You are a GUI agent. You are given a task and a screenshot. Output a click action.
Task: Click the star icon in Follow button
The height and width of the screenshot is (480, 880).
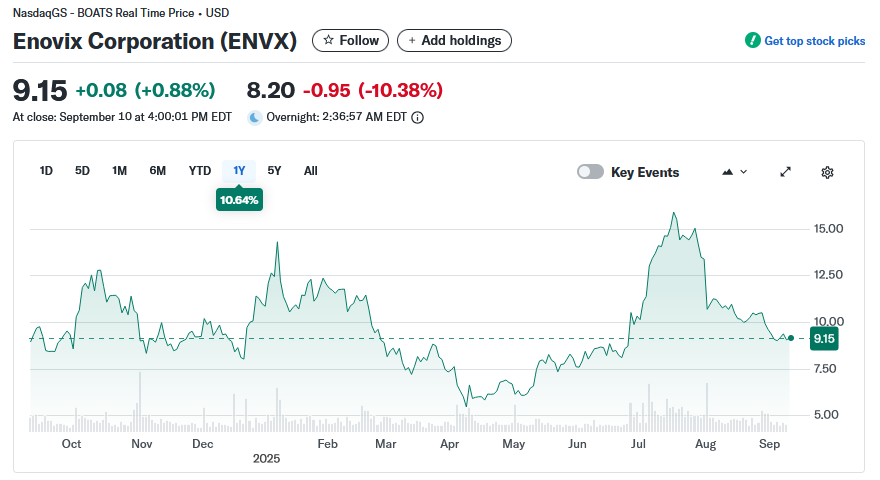point(327,41)
